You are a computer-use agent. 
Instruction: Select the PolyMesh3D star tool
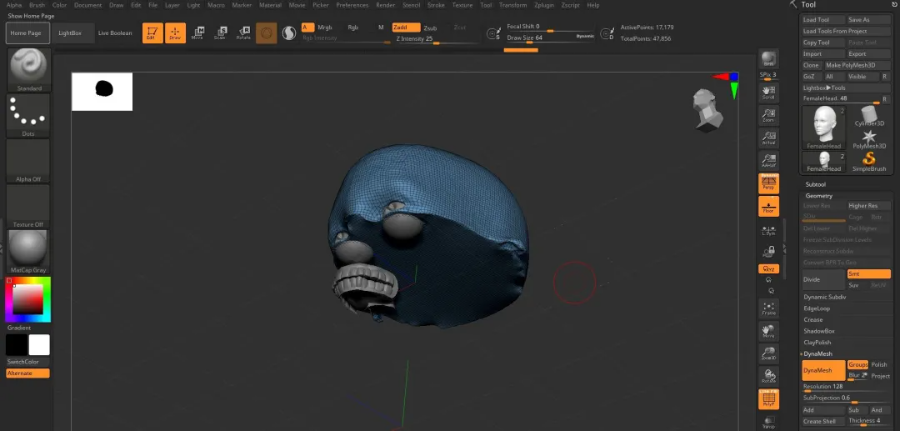[869, 139]
